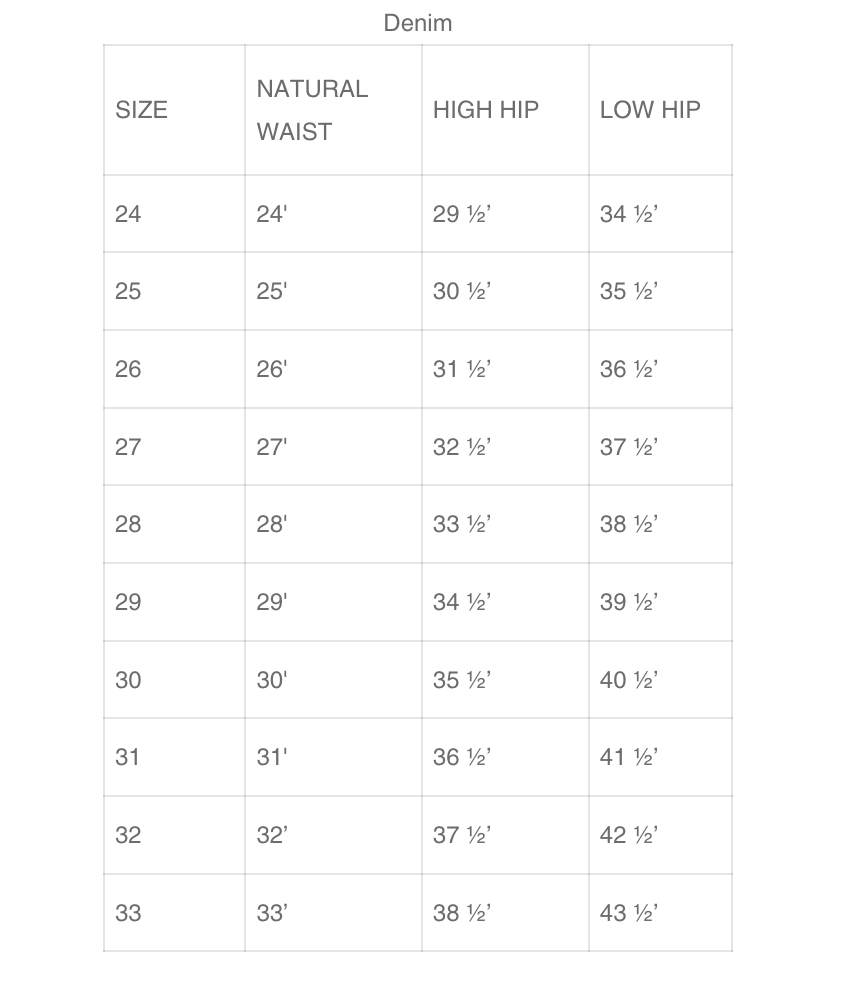Click the 40 ½' low hip cell
The image size is (850, 992).
(628, 680)
